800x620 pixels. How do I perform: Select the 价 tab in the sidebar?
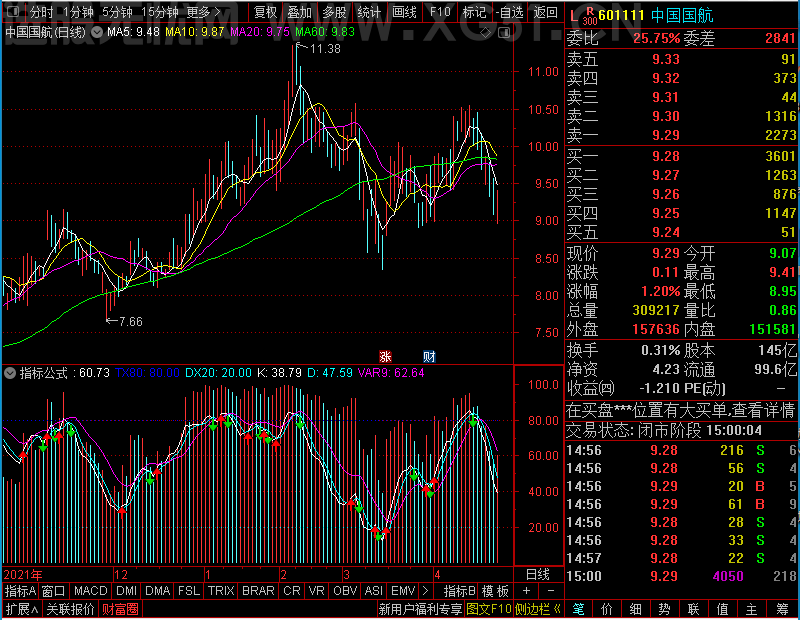607,609
